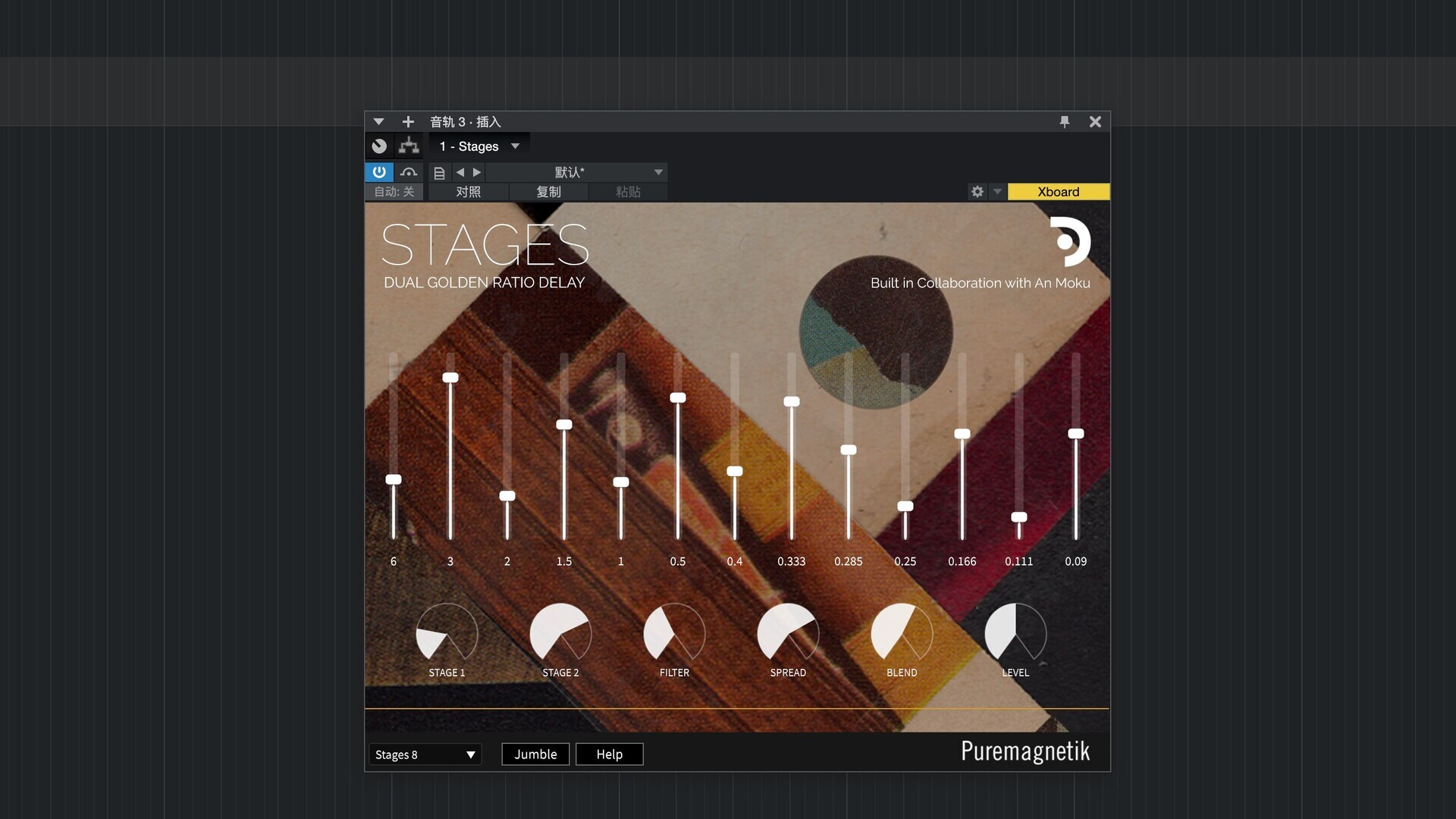
Task: Open the gear settings icon
Action: (977, 192)
